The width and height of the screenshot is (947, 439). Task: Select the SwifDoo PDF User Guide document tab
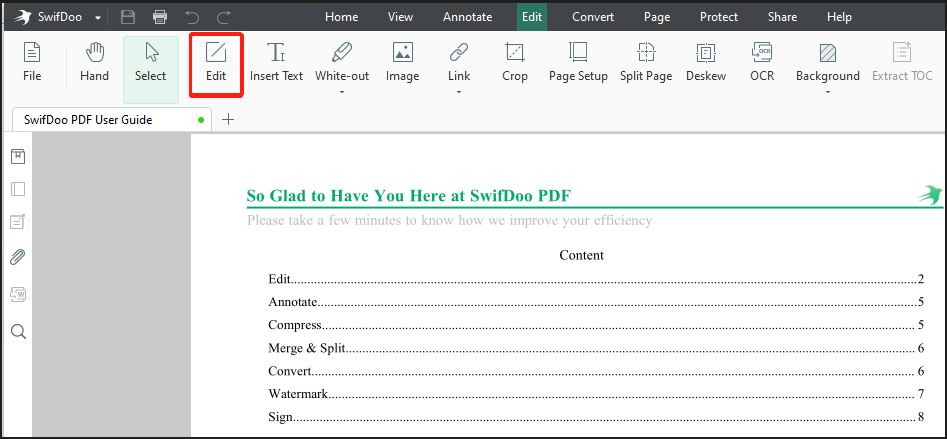point(112,120)
